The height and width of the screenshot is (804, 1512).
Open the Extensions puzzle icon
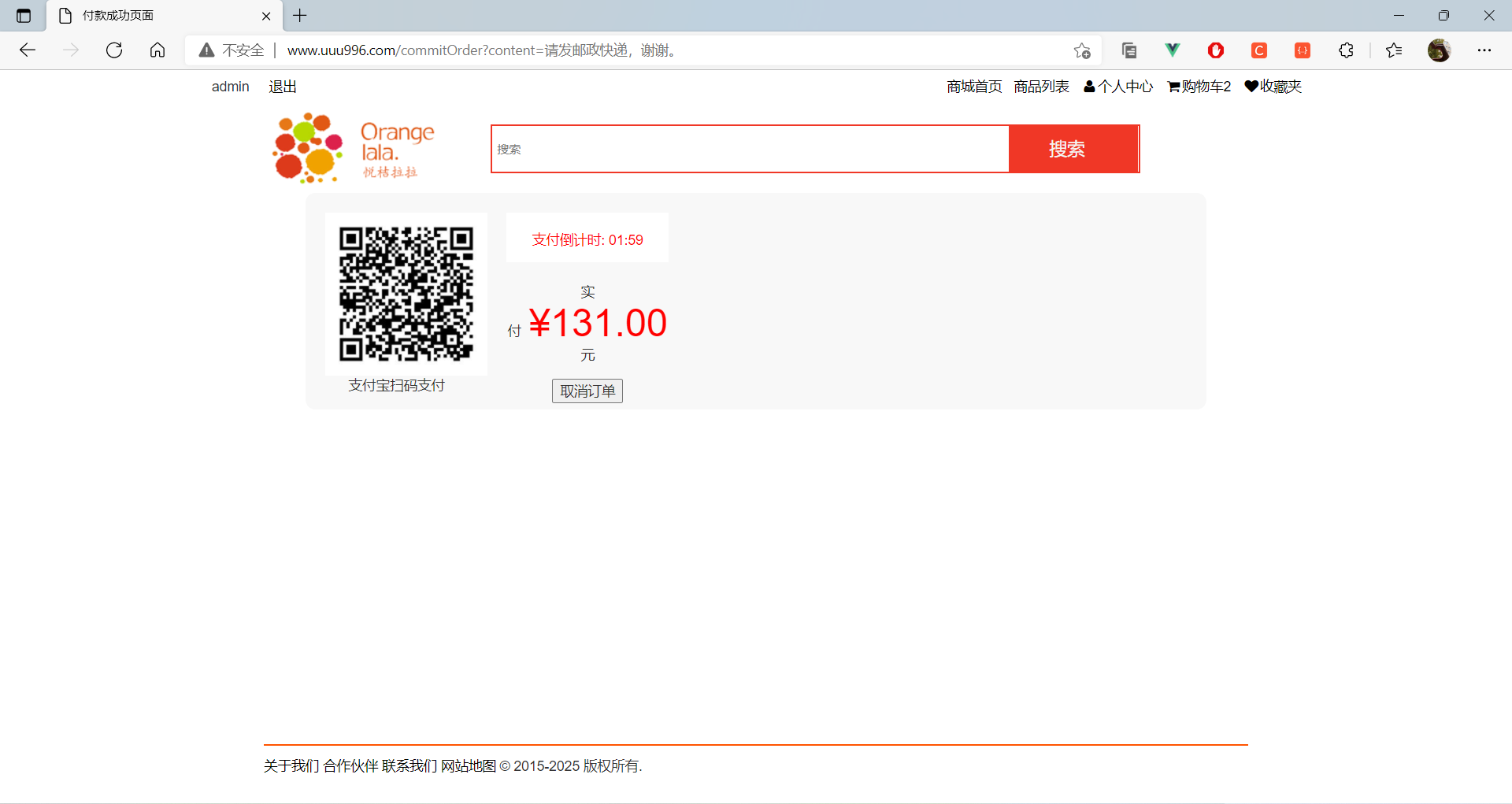click(x=1347, y=50)
